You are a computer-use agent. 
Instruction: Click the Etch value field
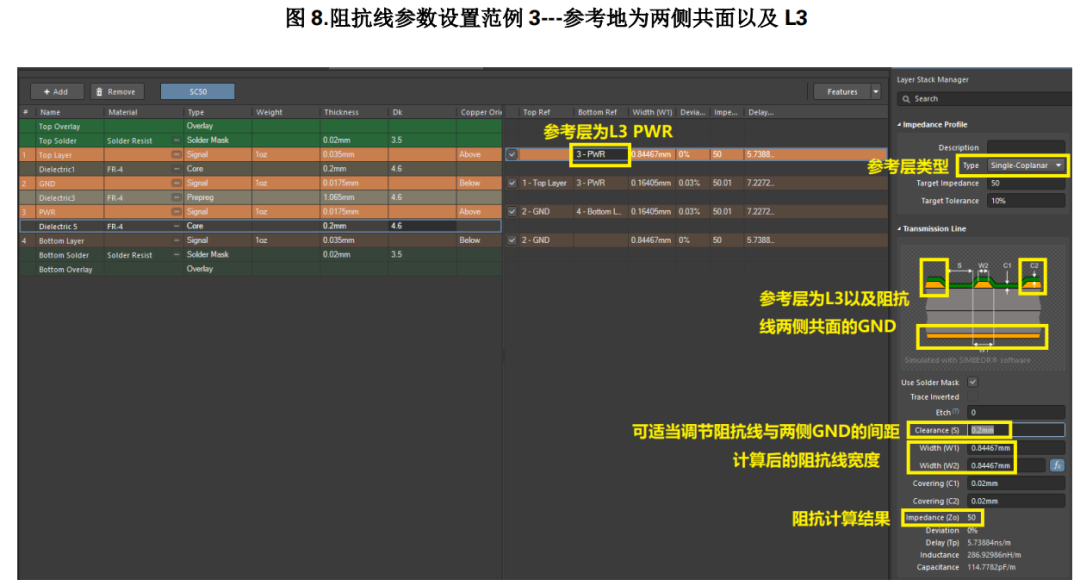(x=1016, y=412)
